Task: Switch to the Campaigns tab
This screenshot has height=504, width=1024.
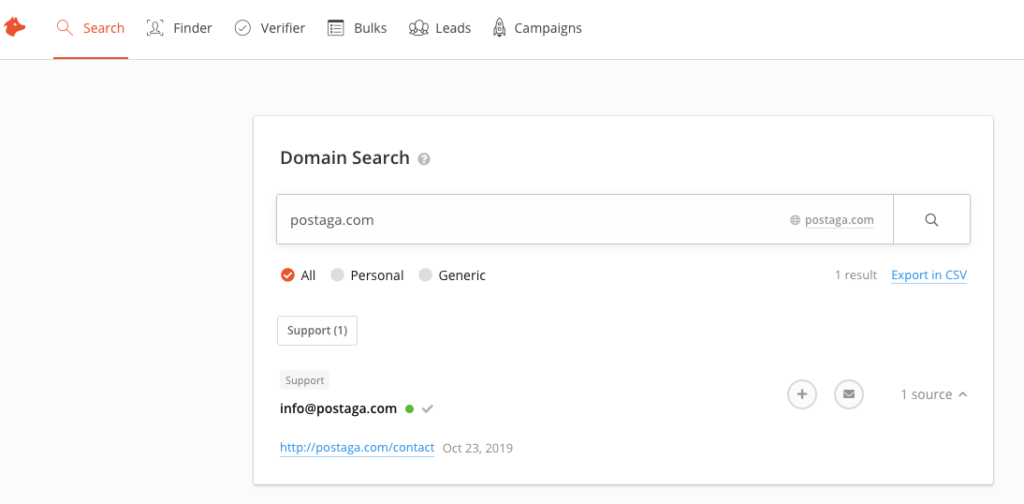Action: (x=537, y=29)
